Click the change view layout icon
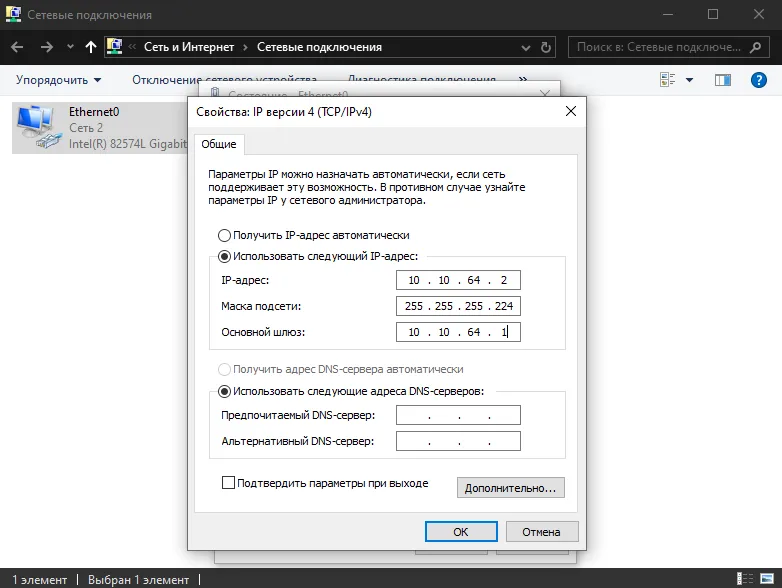782x588 pixels. click(668, 80)
